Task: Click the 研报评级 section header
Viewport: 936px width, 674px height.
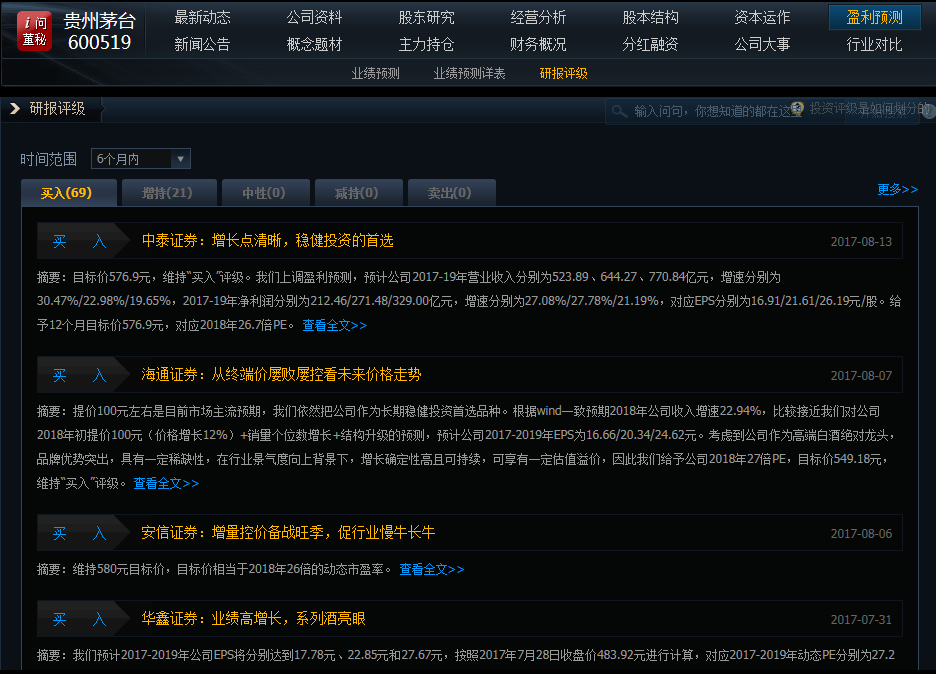Action: pyautogui.click(x=57, y=109)
